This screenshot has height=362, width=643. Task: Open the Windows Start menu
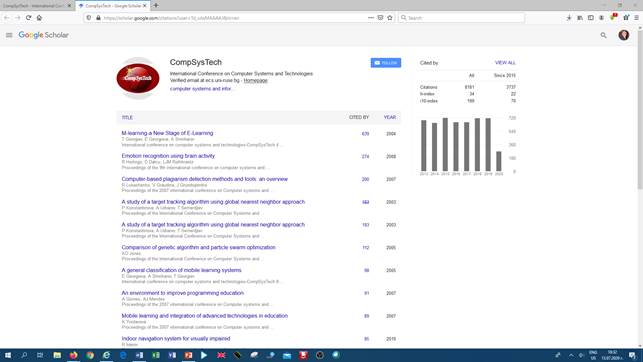[x=8, y=355]
